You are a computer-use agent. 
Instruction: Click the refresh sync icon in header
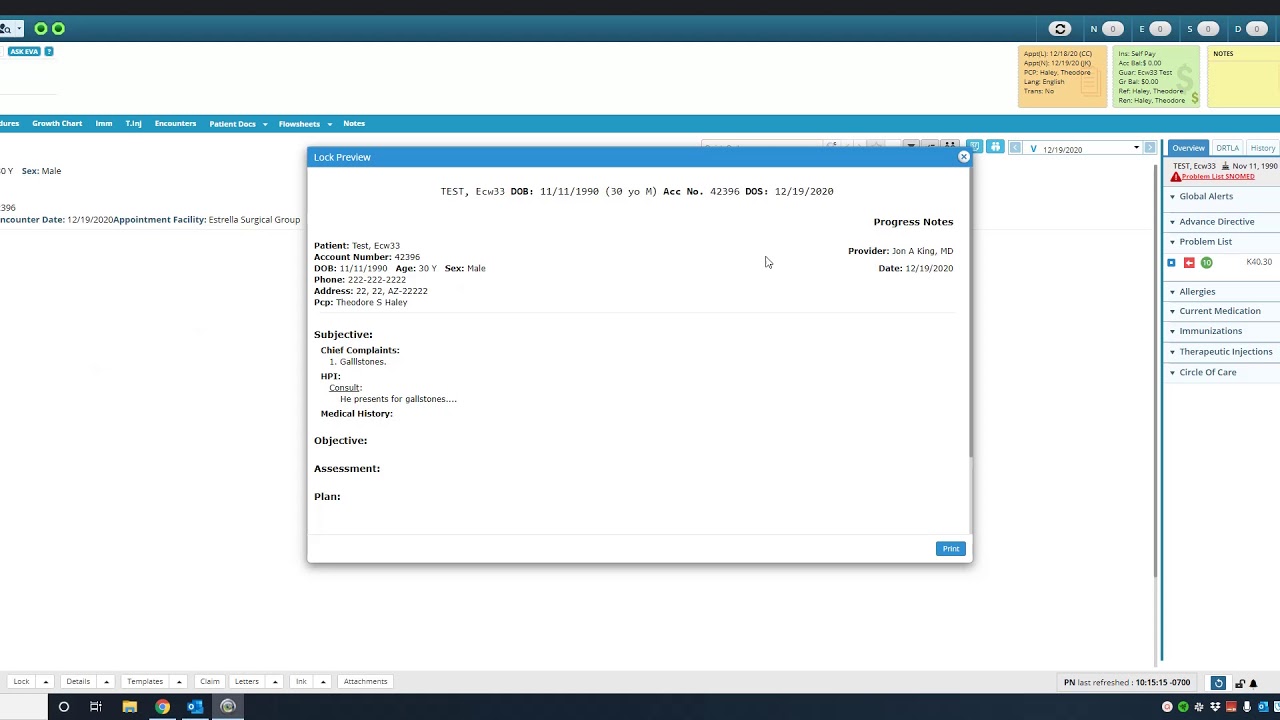(1060, 29)
